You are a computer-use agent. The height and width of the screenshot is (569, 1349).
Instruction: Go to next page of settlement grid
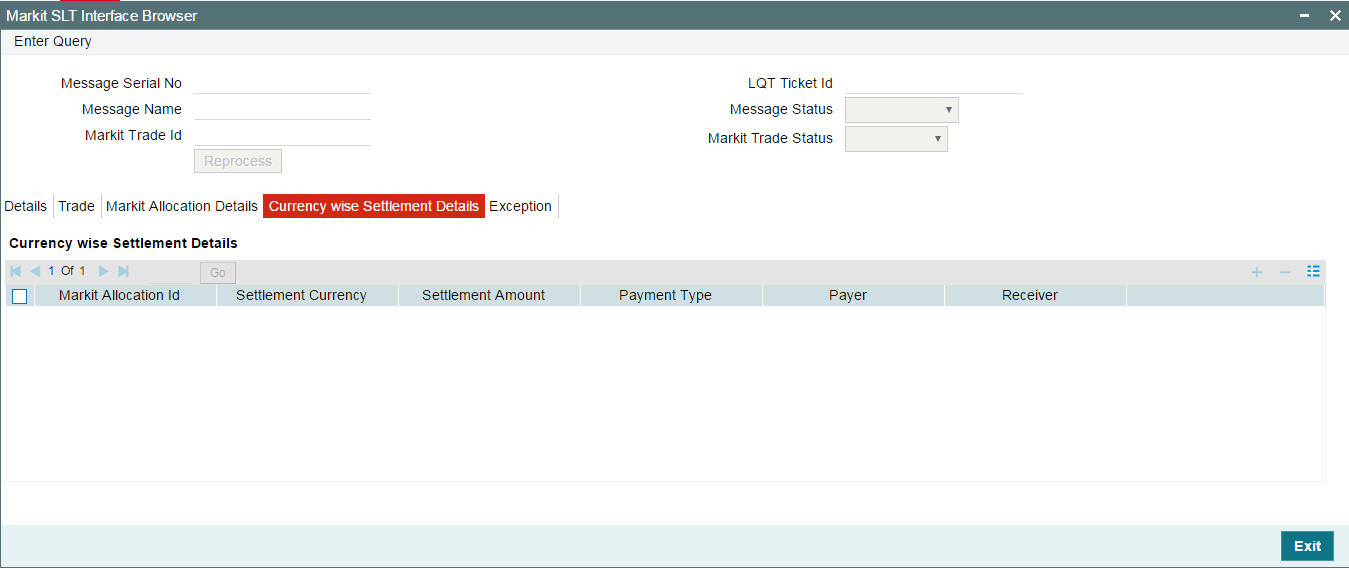click(103, 271)
